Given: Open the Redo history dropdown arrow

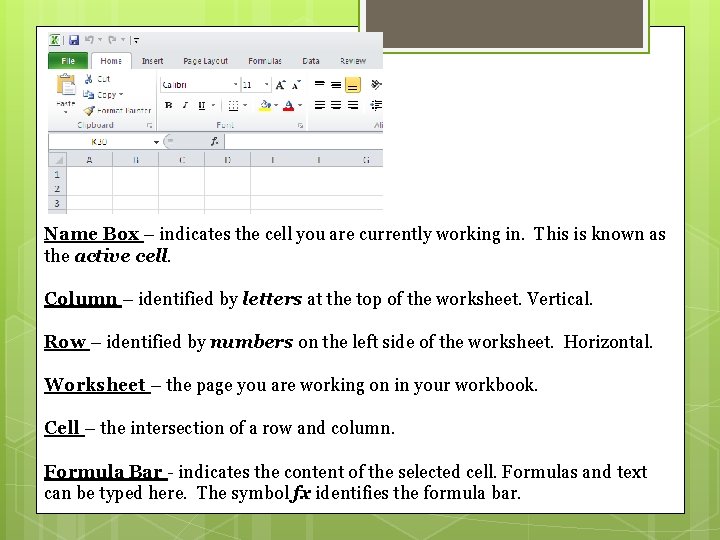Looking at the screenshot, I should [123, 40].
